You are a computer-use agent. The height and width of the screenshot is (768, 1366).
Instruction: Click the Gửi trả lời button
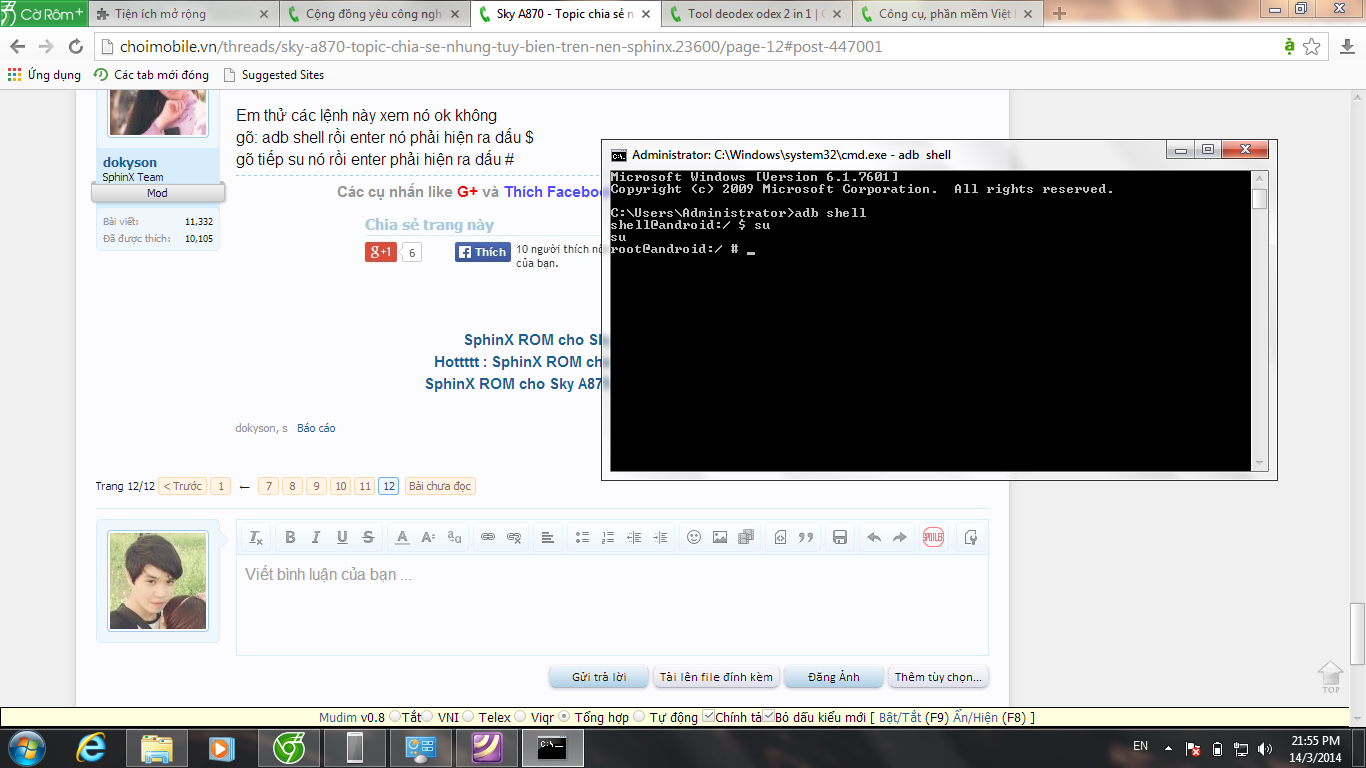pos(599,677)
